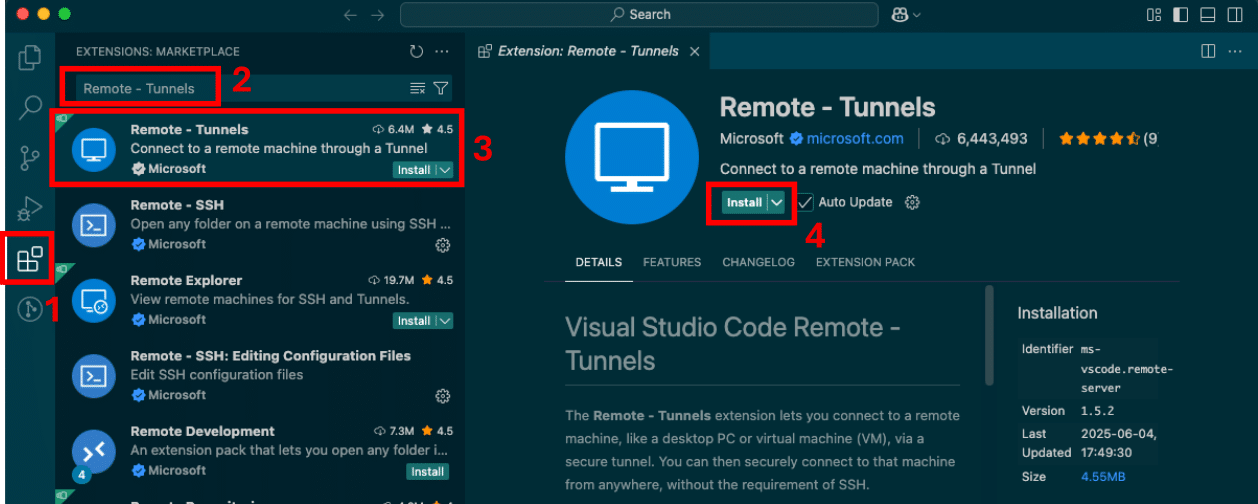Click Remote Development extension icon

pyautogui.click(x=94, y=452)
